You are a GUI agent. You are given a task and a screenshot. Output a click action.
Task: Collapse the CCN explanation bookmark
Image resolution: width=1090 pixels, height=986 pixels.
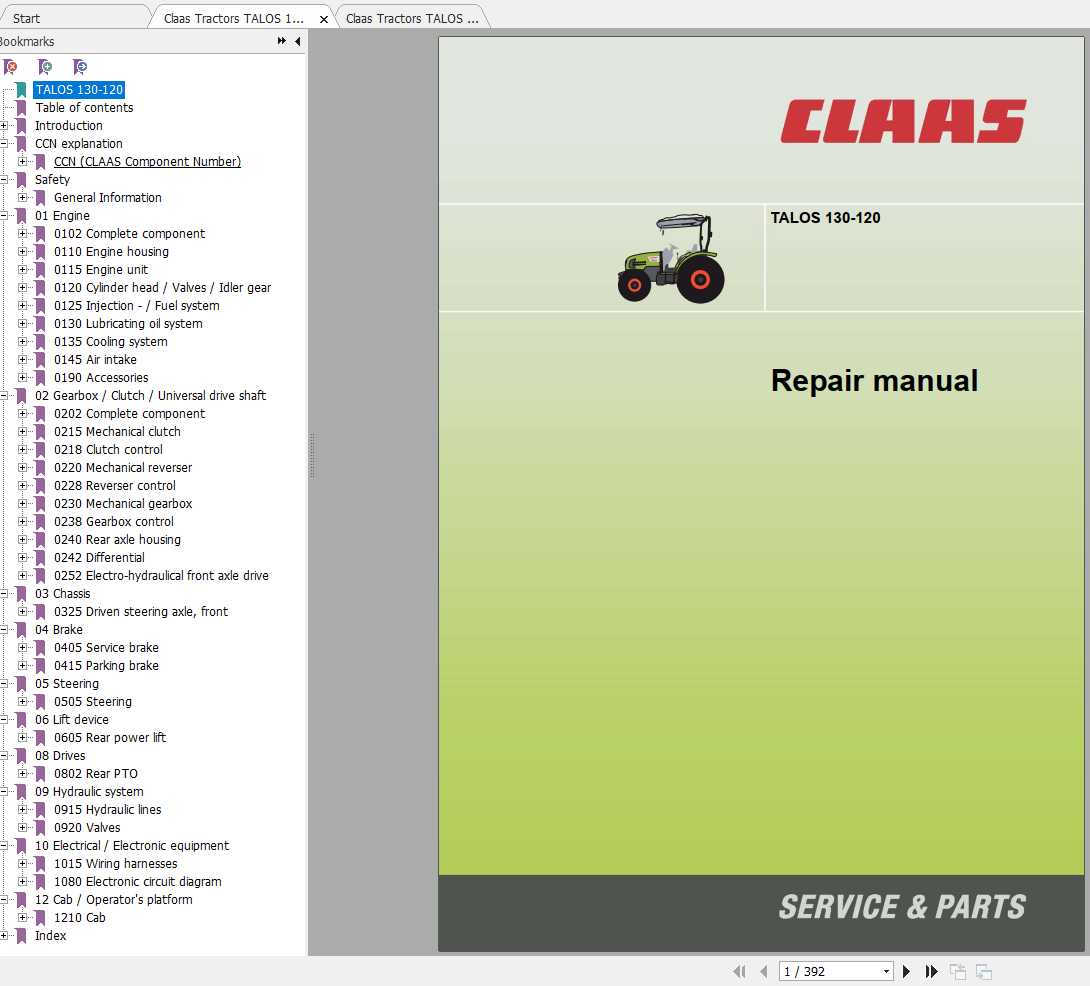(4, 144)
